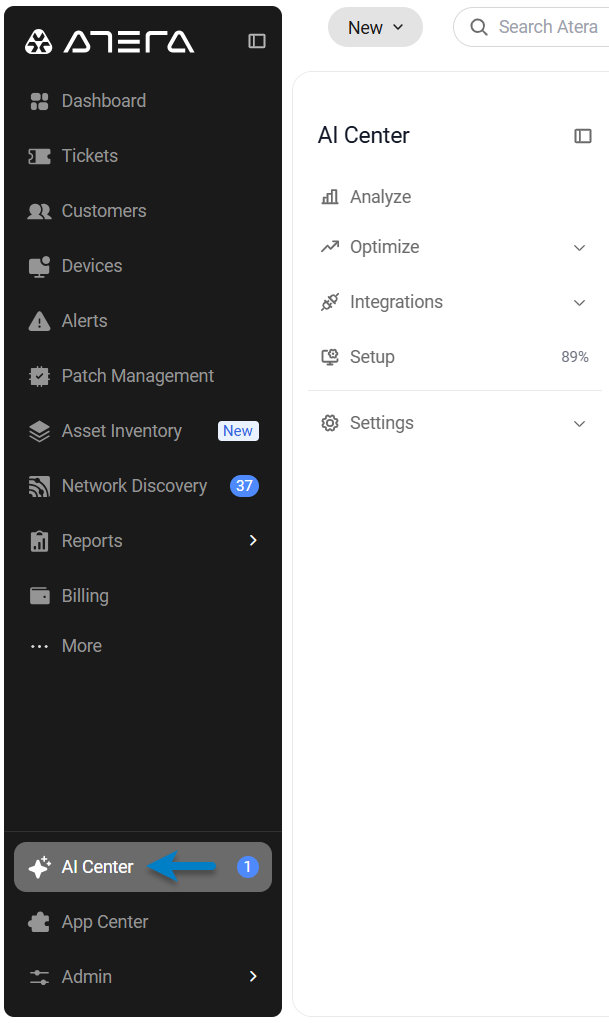Expand the Integrations section chevron

(x=579, y=303)
